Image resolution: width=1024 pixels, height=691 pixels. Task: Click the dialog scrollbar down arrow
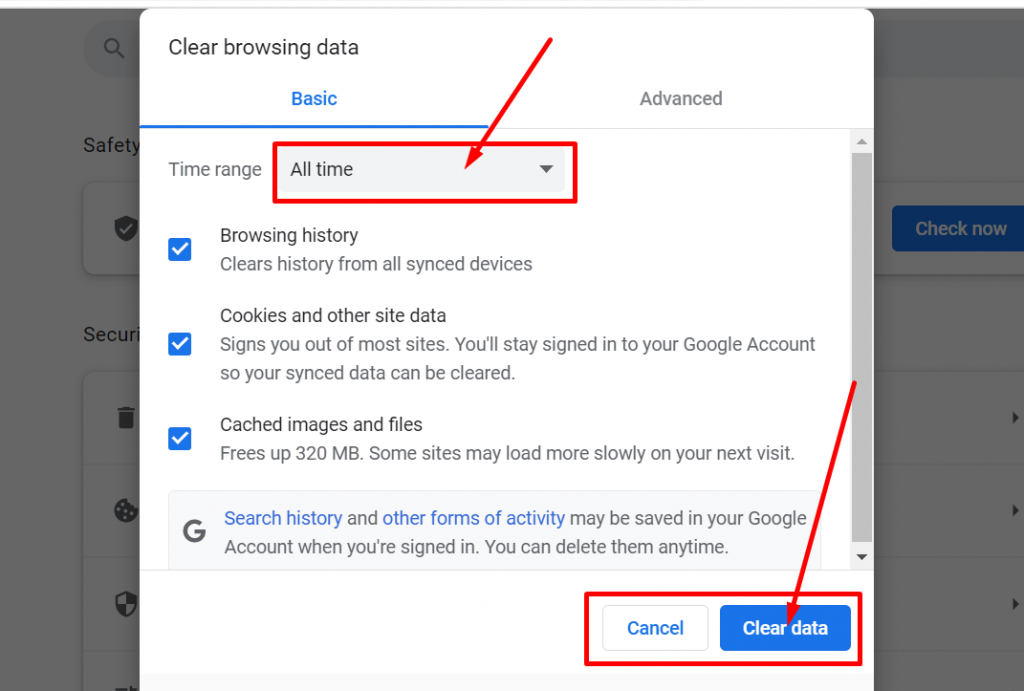(x=862, y=556)
